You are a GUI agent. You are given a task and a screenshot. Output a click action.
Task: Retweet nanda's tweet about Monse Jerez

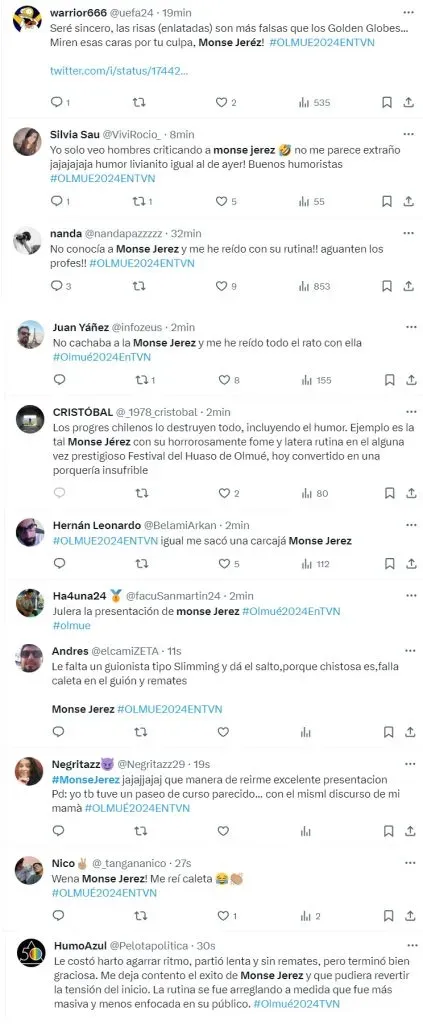139,285
